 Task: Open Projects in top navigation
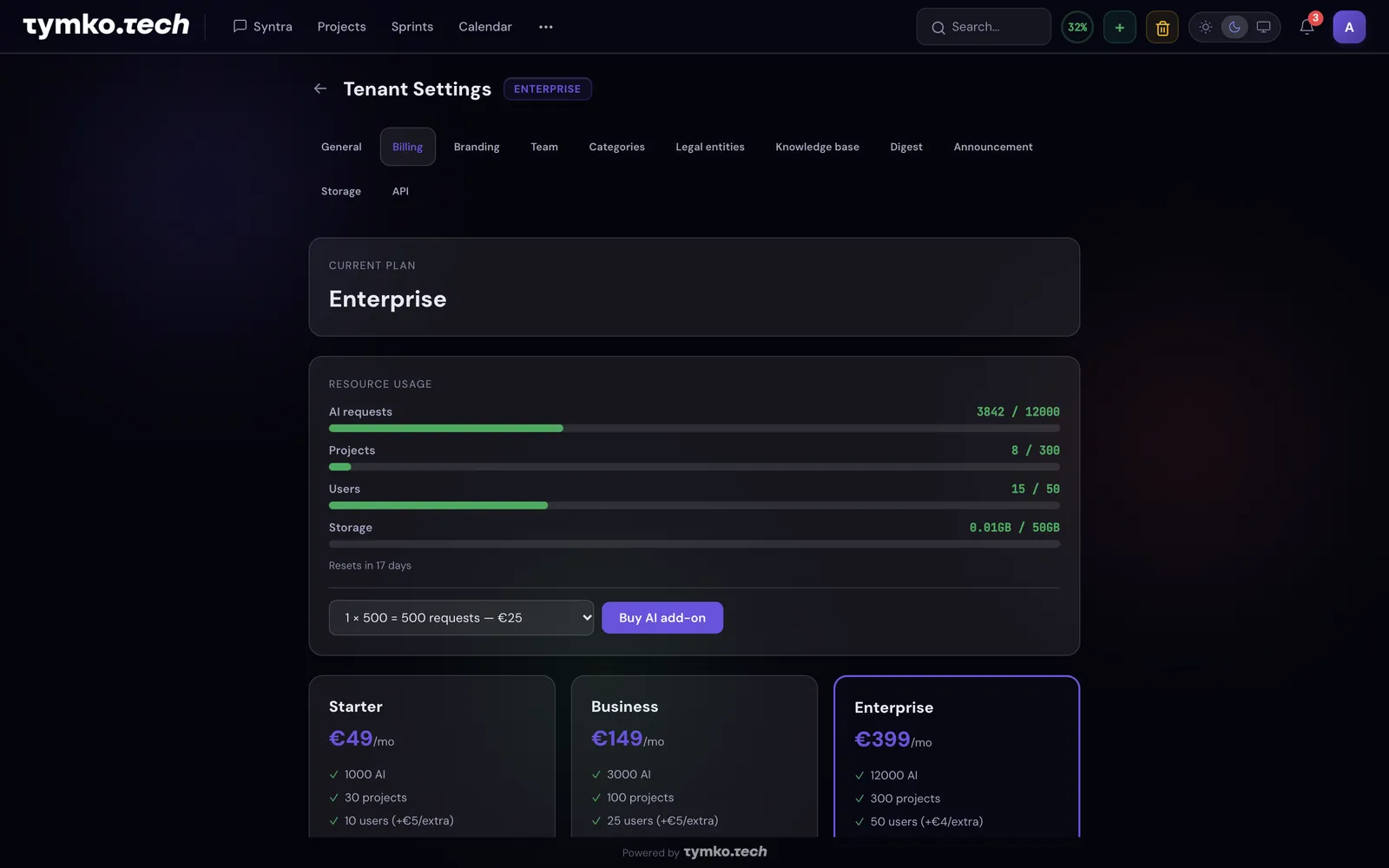pos(341,27)
